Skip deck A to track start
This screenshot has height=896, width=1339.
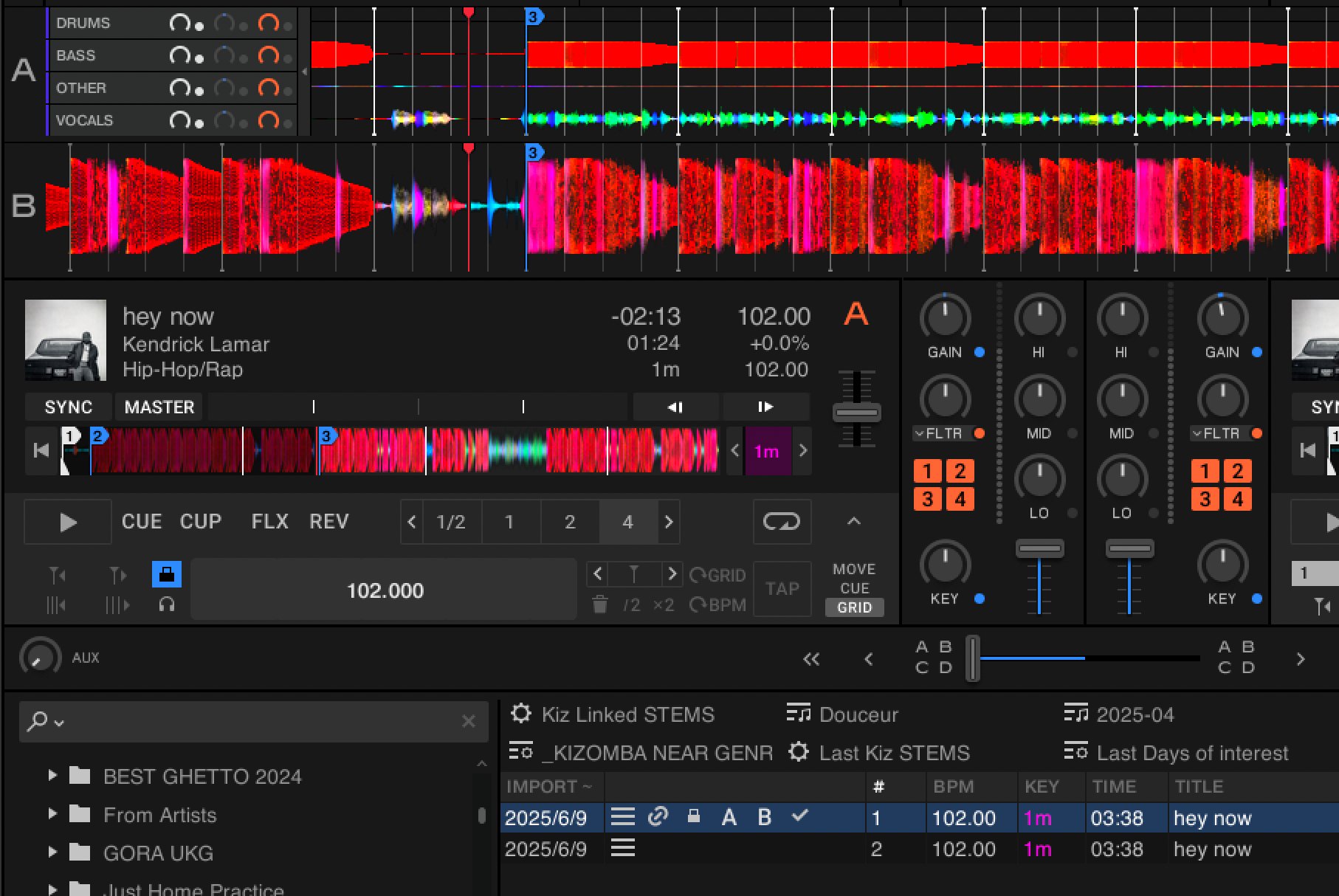41,450
